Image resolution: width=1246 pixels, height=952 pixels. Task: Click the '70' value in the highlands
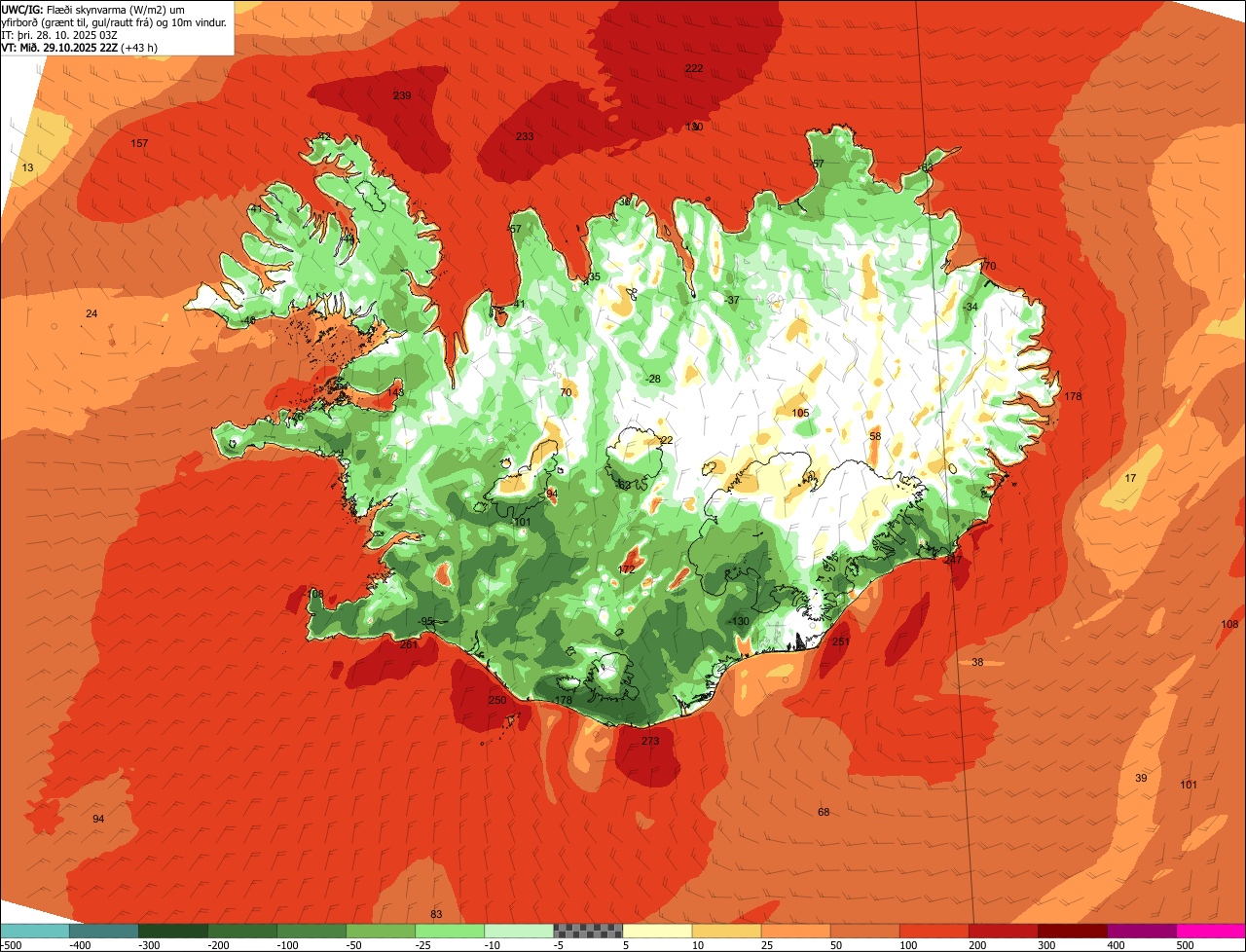[566, 393]
